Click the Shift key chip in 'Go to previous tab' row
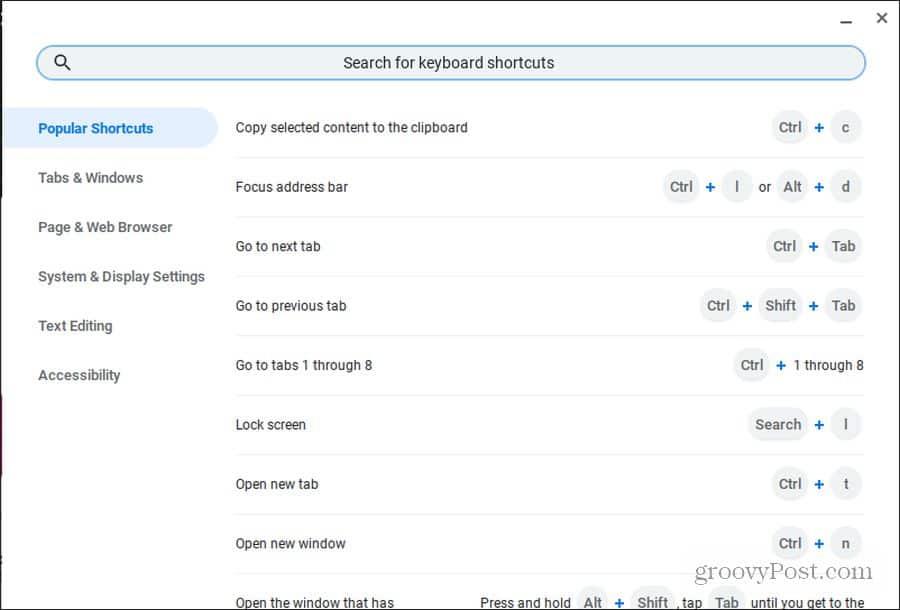This screenshot has width=900, height=610. pos(780,306)
